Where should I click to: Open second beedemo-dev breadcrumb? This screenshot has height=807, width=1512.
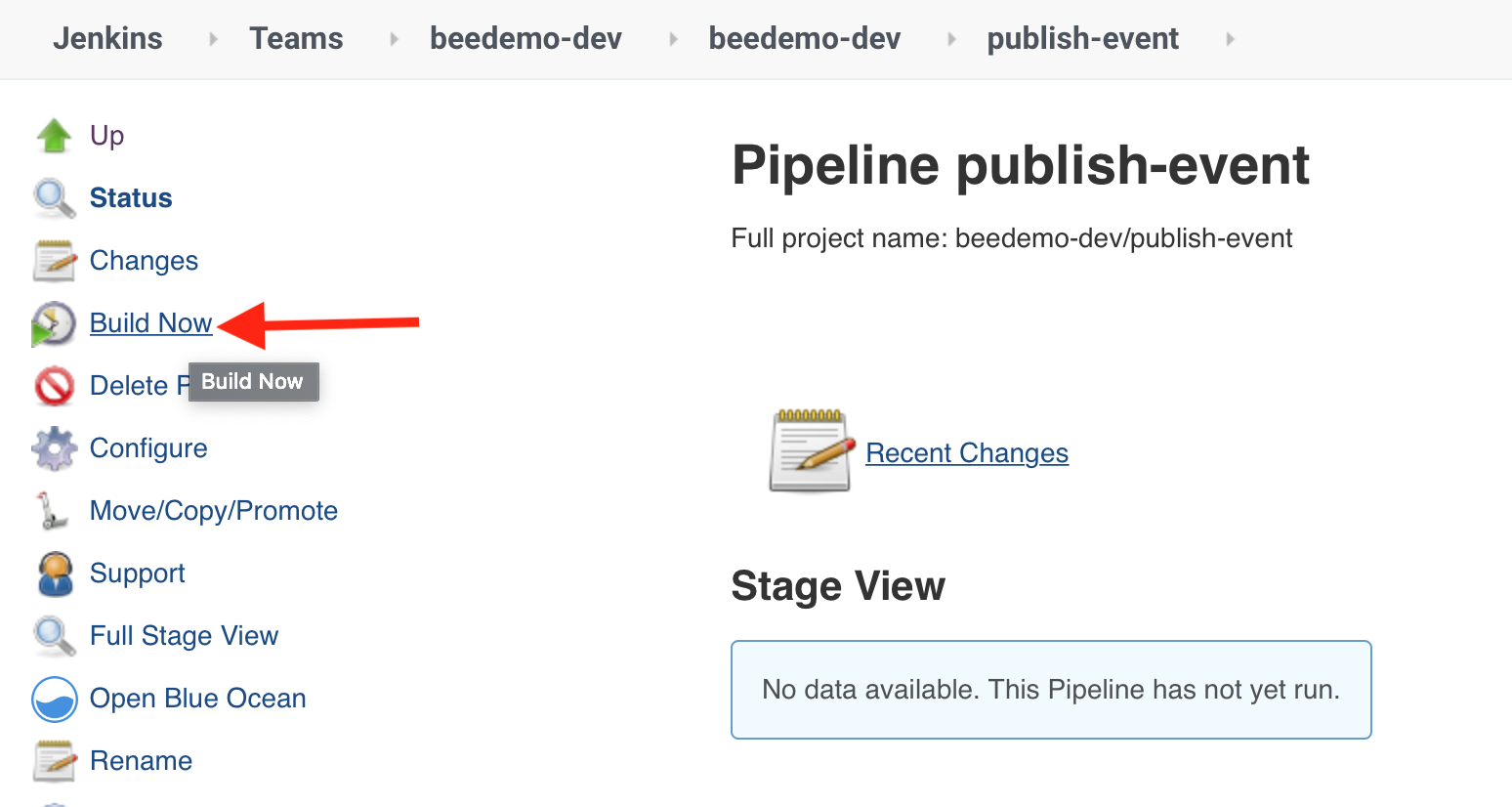click(805, 39)
